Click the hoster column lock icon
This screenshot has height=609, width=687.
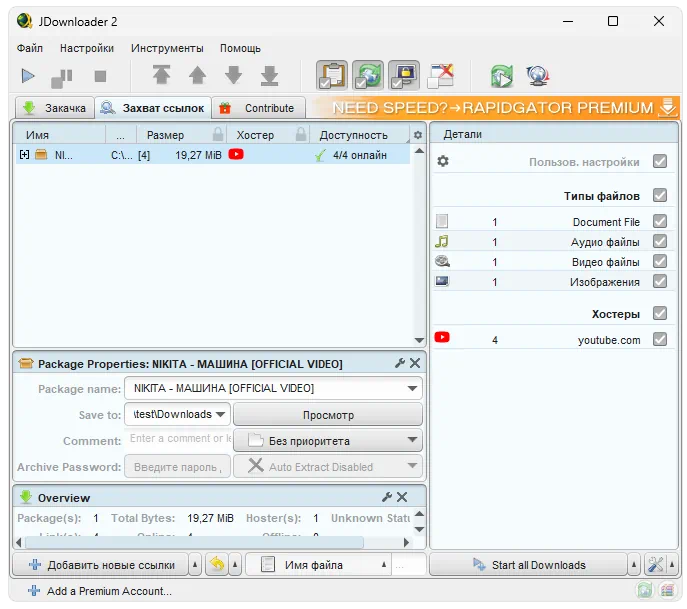coord(301,134)
